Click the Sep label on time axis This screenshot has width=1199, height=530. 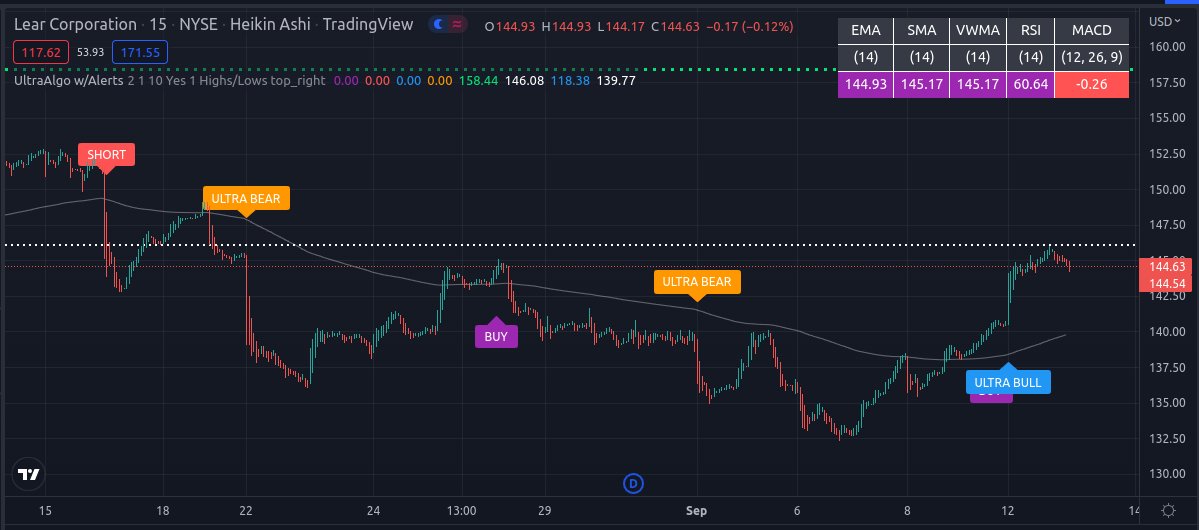697,510
